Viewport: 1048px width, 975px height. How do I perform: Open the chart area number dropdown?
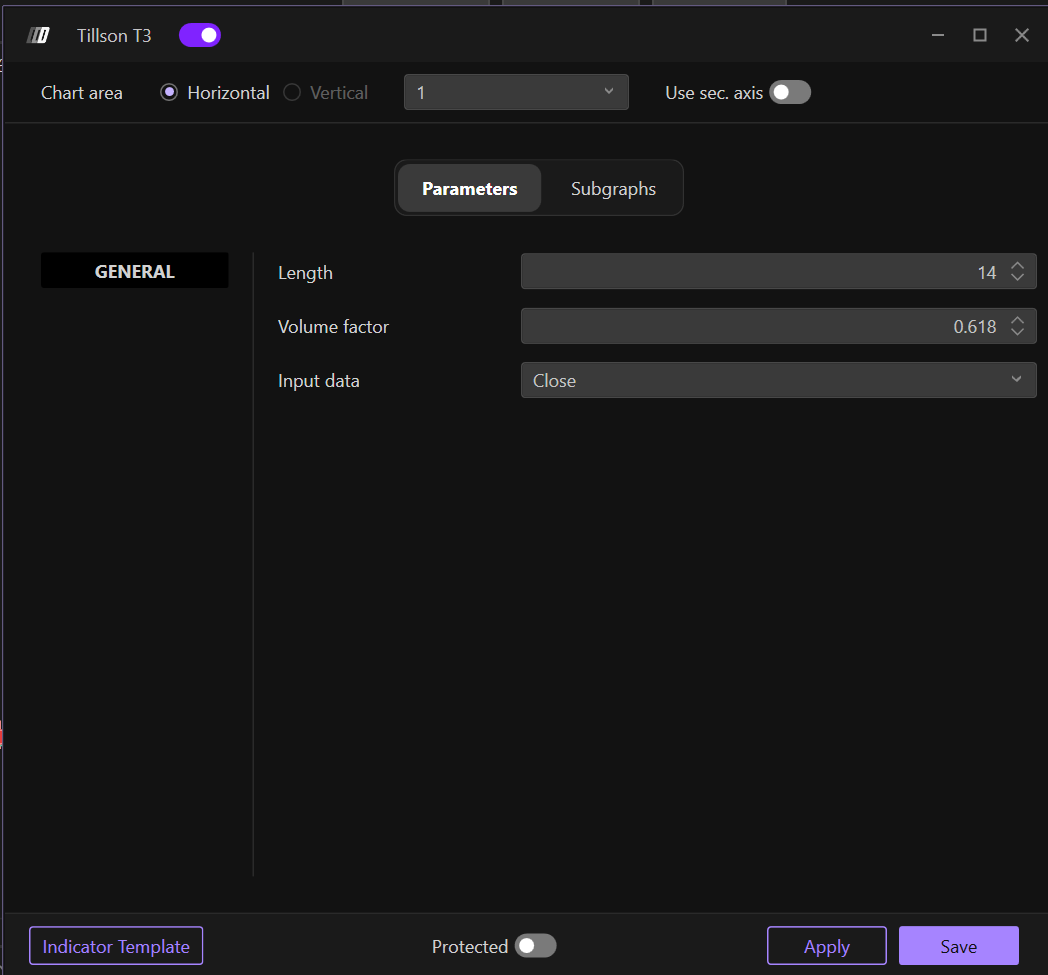pos(516,93)
